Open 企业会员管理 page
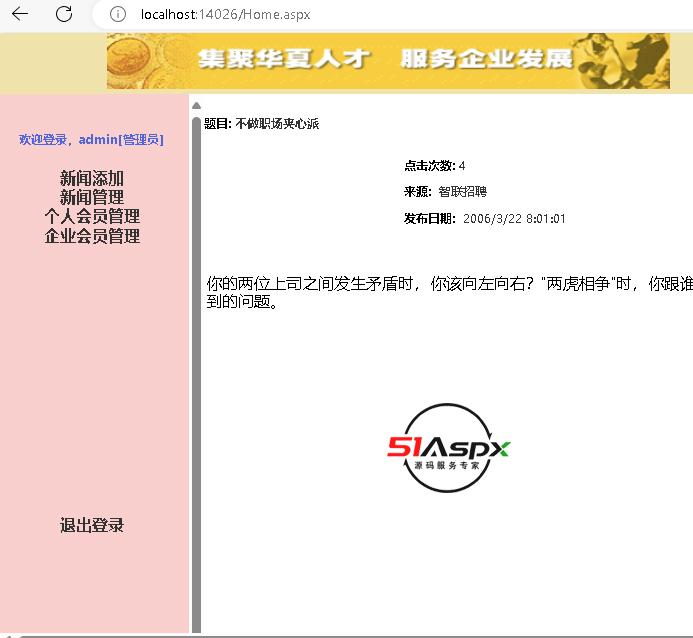This screenshot has height=638, width=693. [x=92, y=237]
